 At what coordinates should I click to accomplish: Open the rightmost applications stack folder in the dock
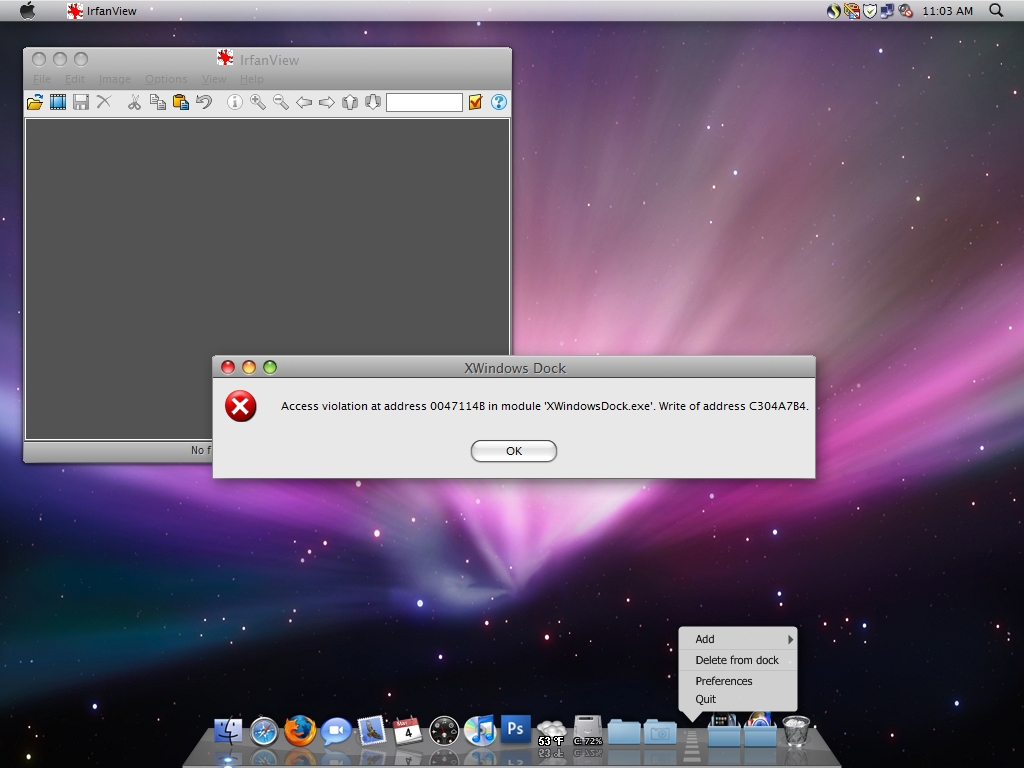[760, 729]
